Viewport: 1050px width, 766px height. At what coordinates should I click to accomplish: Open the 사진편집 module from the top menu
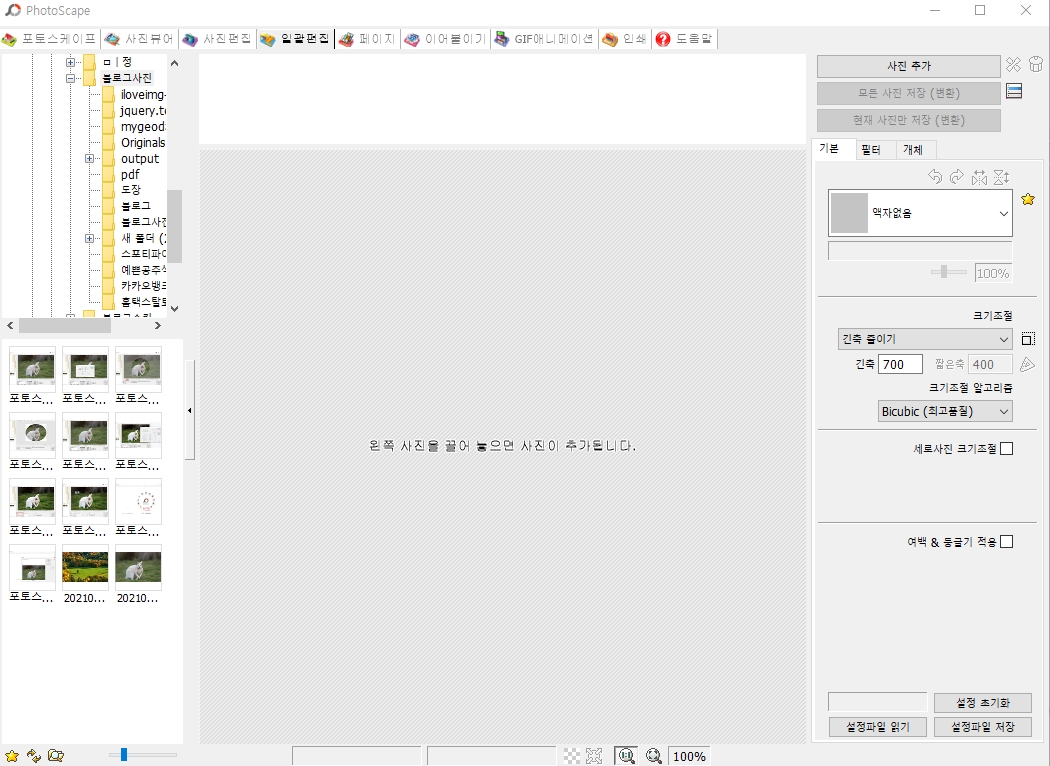219,40
